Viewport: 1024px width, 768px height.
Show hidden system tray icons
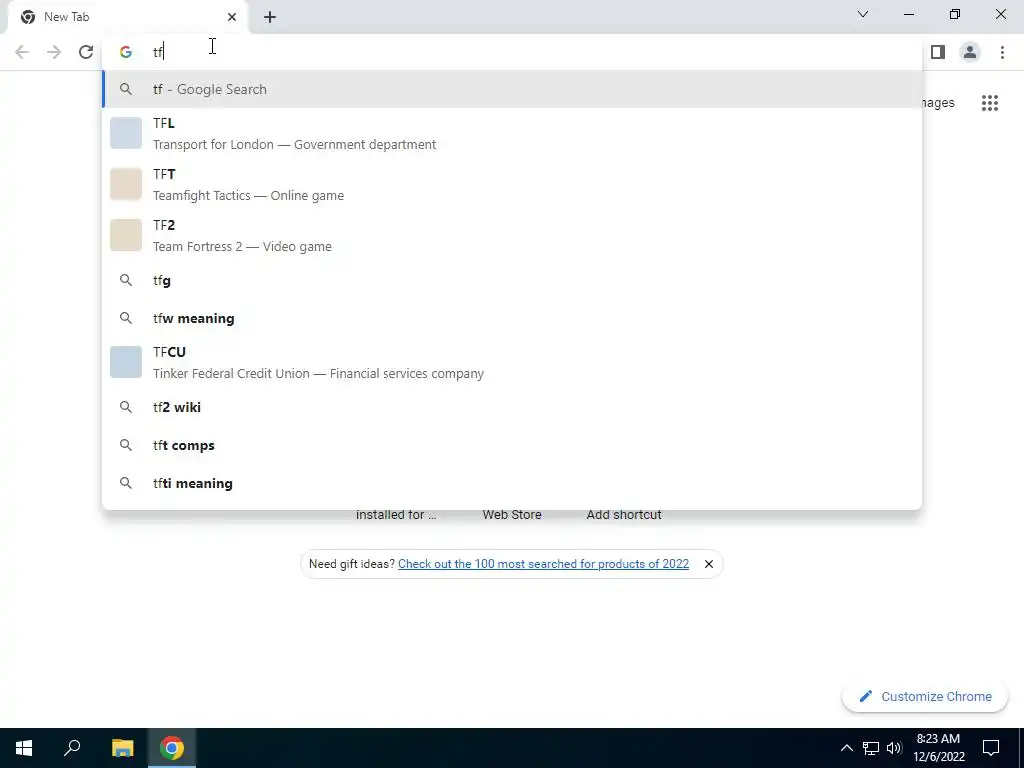(846, 748)
